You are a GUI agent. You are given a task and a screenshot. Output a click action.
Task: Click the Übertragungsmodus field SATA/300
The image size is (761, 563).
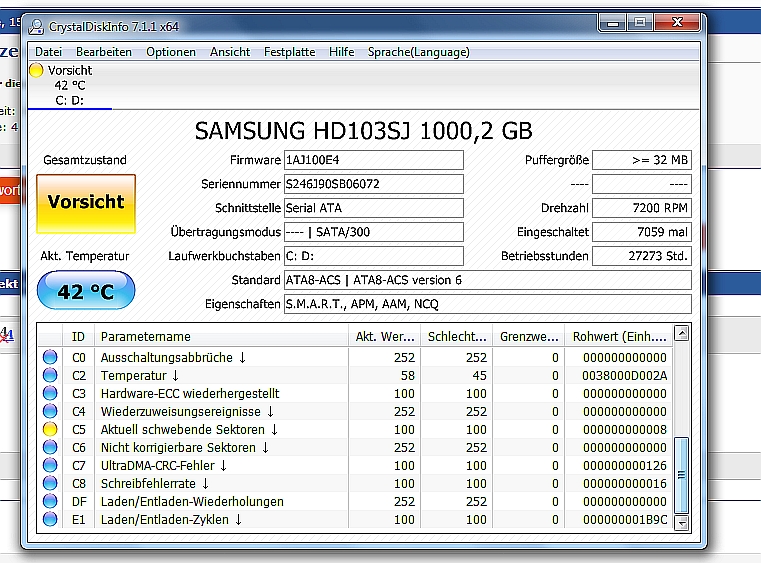(374, 232)
